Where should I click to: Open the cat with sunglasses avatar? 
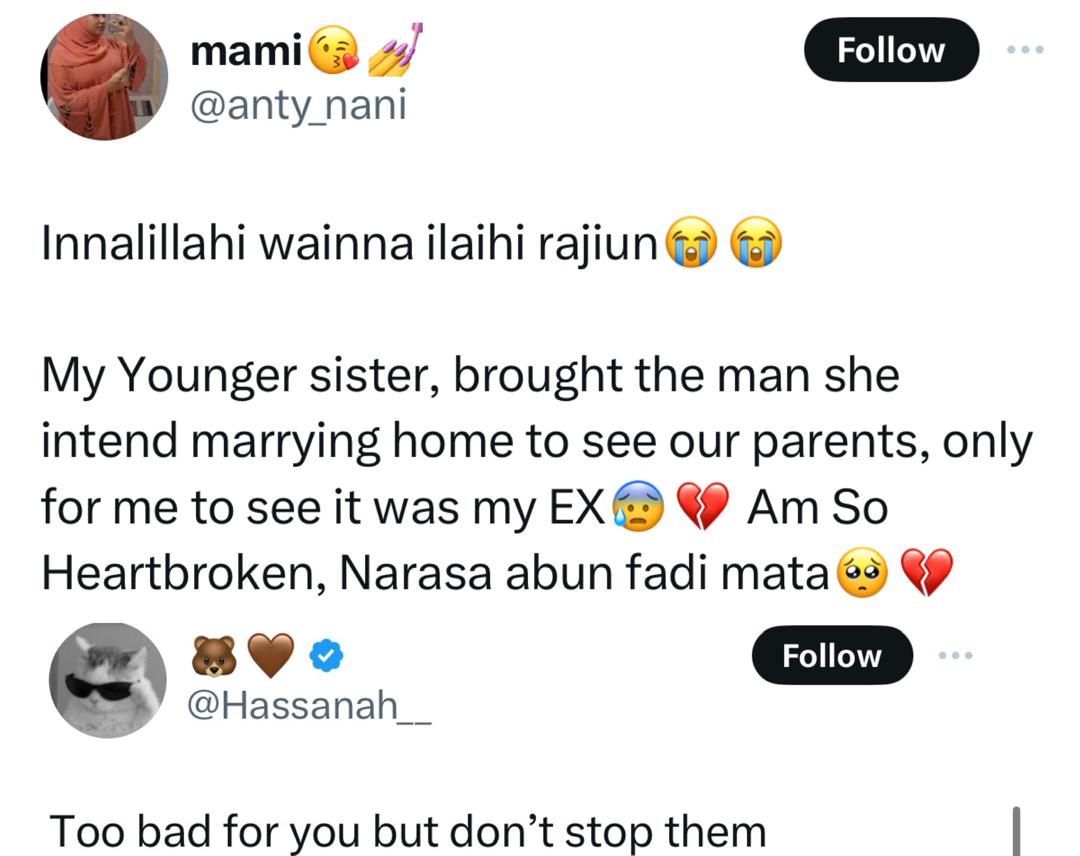point(108,682)
